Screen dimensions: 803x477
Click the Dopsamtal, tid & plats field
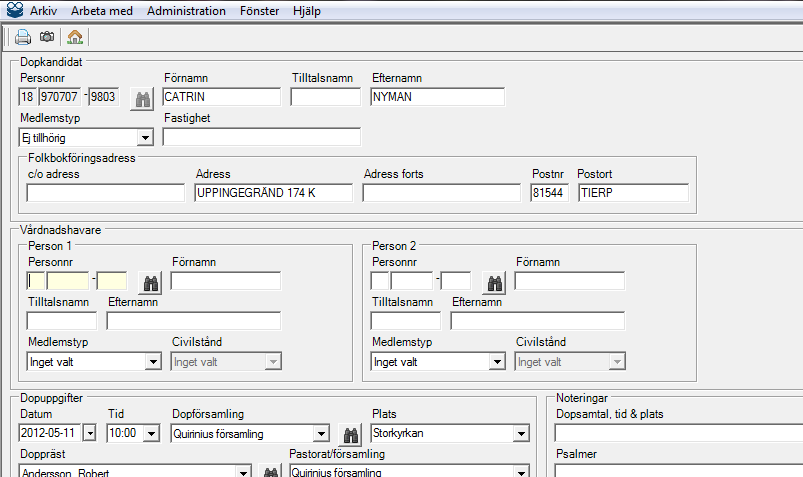point(679,433)
